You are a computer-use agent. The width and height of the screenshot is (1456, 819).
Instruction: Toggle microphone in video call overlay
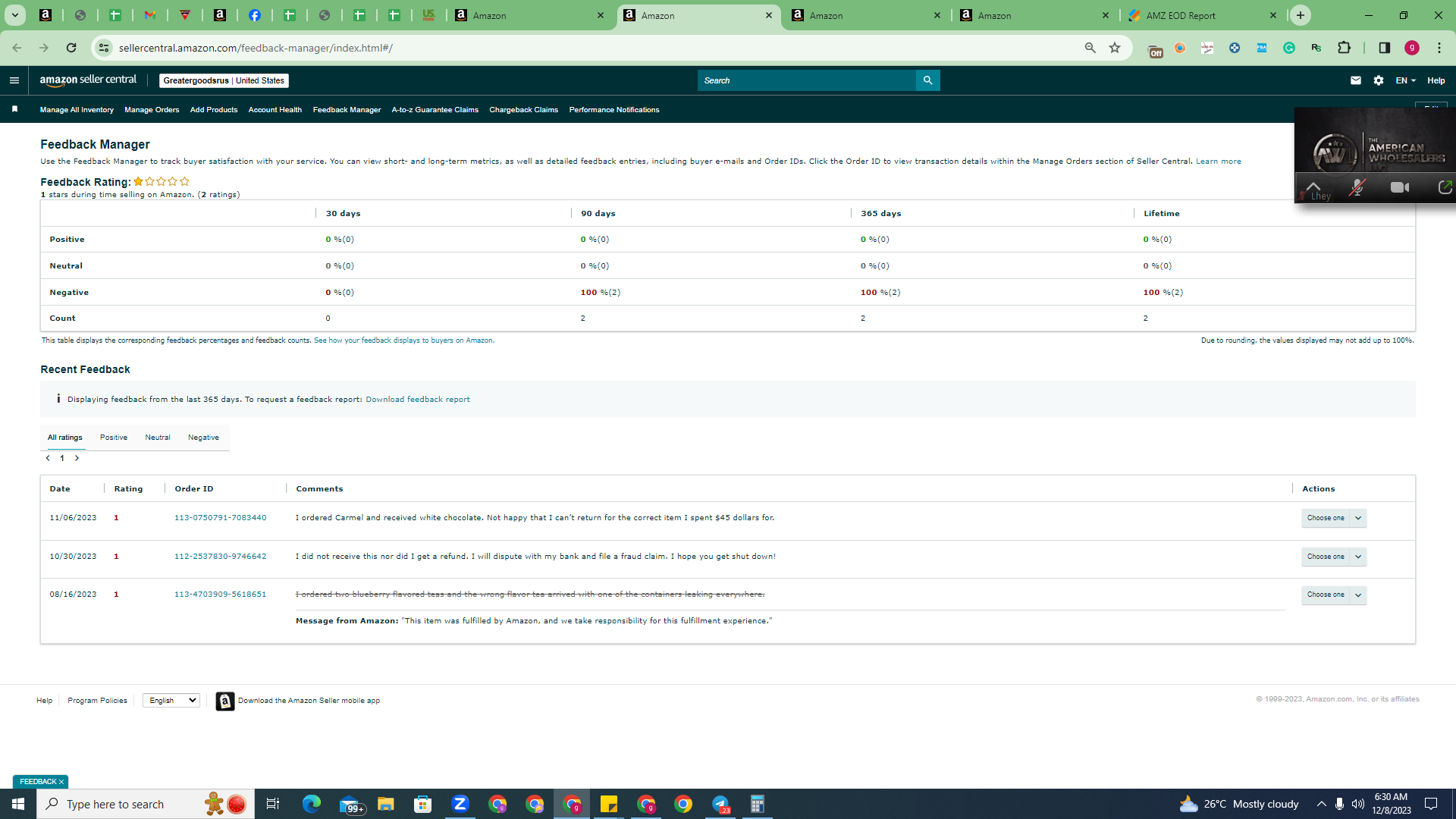pos(1357,187)
